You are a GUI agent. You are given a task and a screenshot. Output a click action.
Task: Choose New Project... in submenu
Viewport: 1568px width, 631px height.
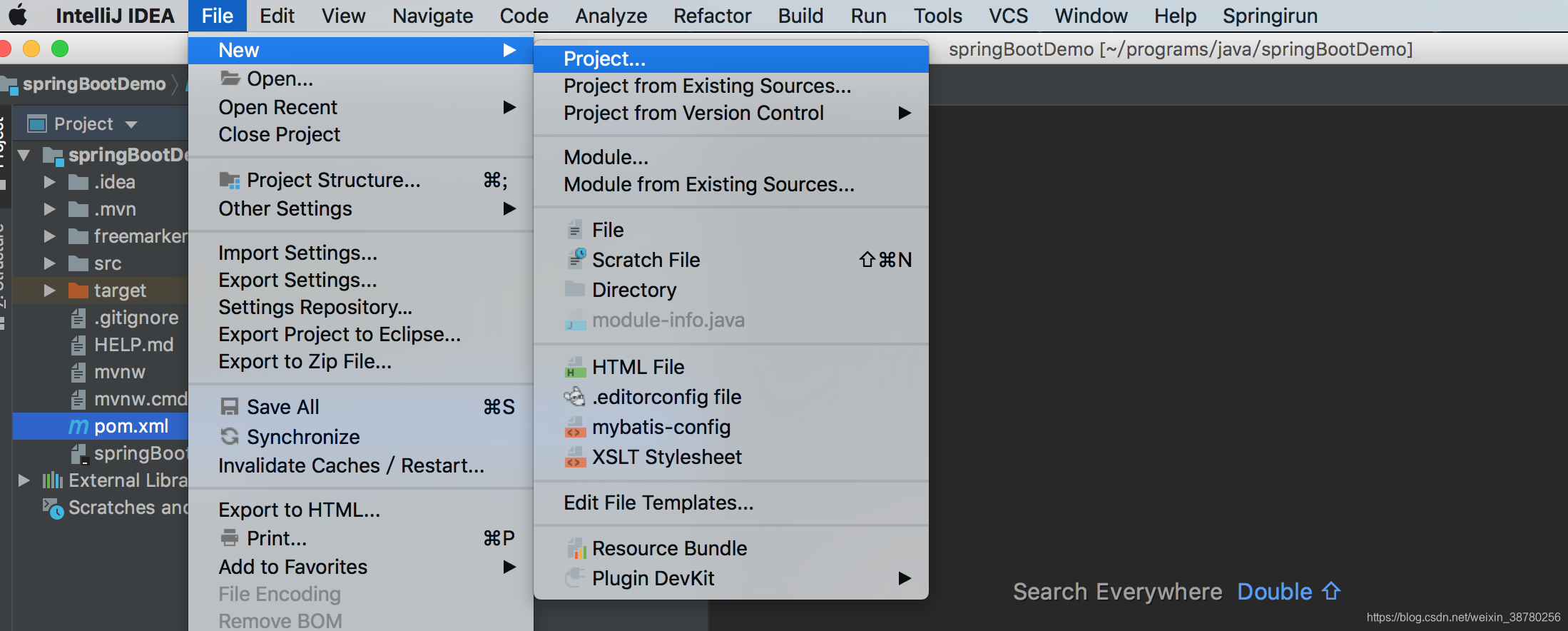[x=731, y=59]
